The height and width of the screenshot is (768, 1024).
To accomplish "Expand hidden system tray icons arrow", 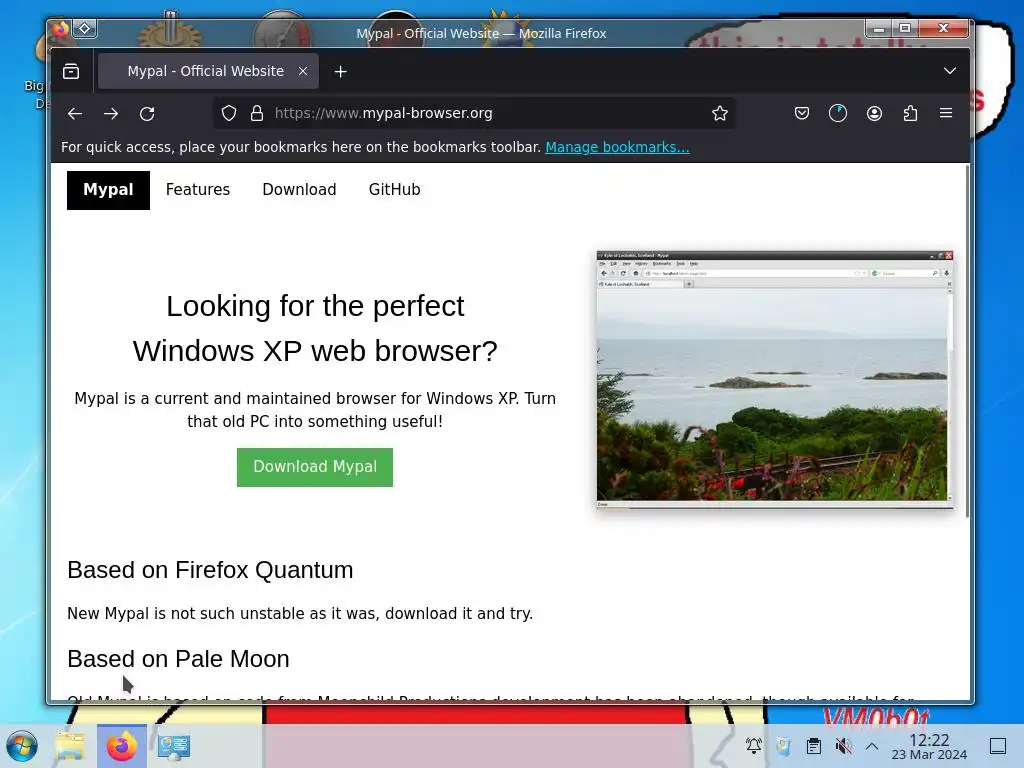I will tap(872, 746).
